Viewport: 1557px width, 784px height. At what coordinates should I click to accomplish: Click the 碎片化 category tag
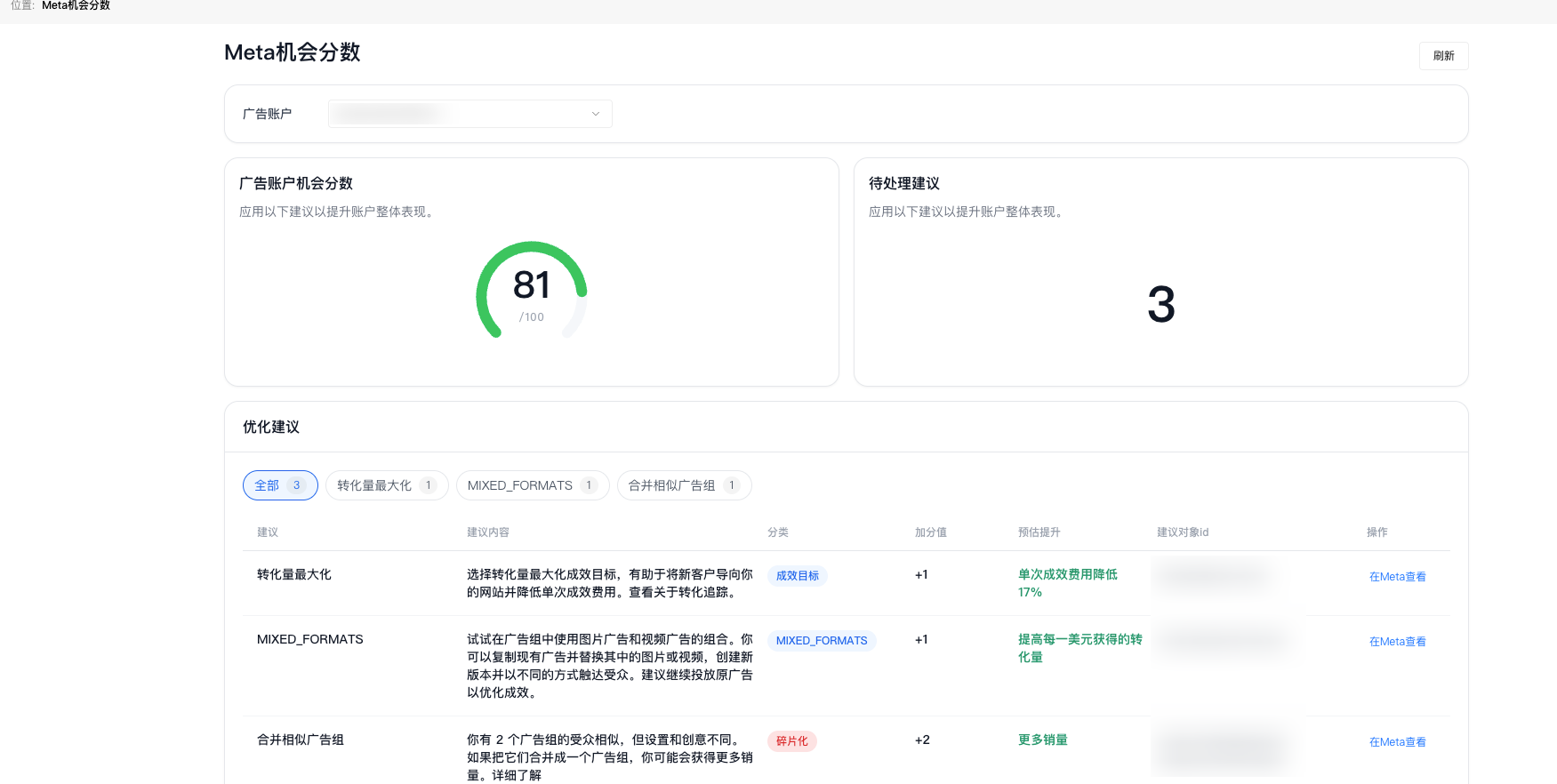(792, 741)
